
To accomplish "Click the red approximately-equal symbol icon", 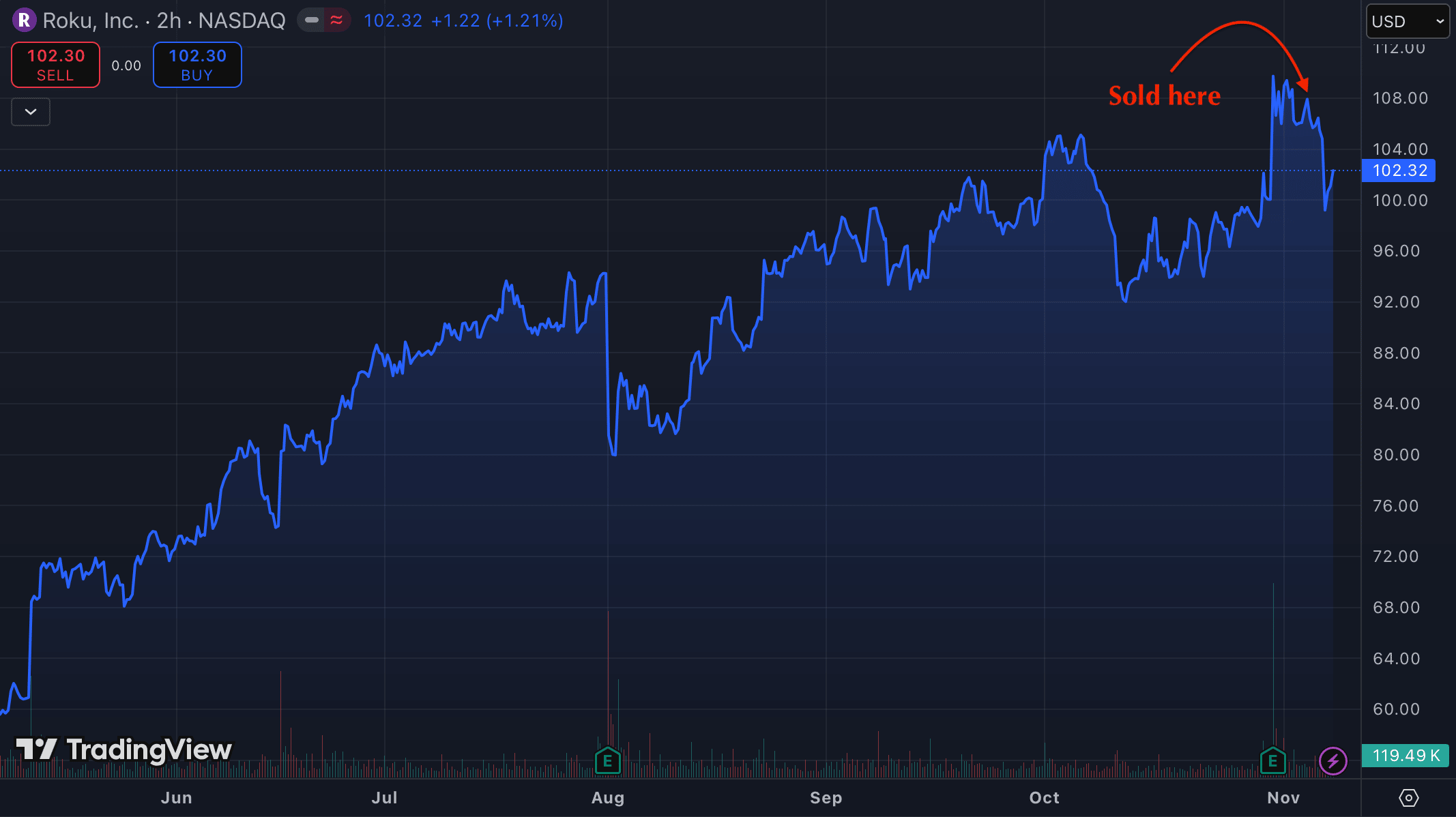I will pos(337,20).
